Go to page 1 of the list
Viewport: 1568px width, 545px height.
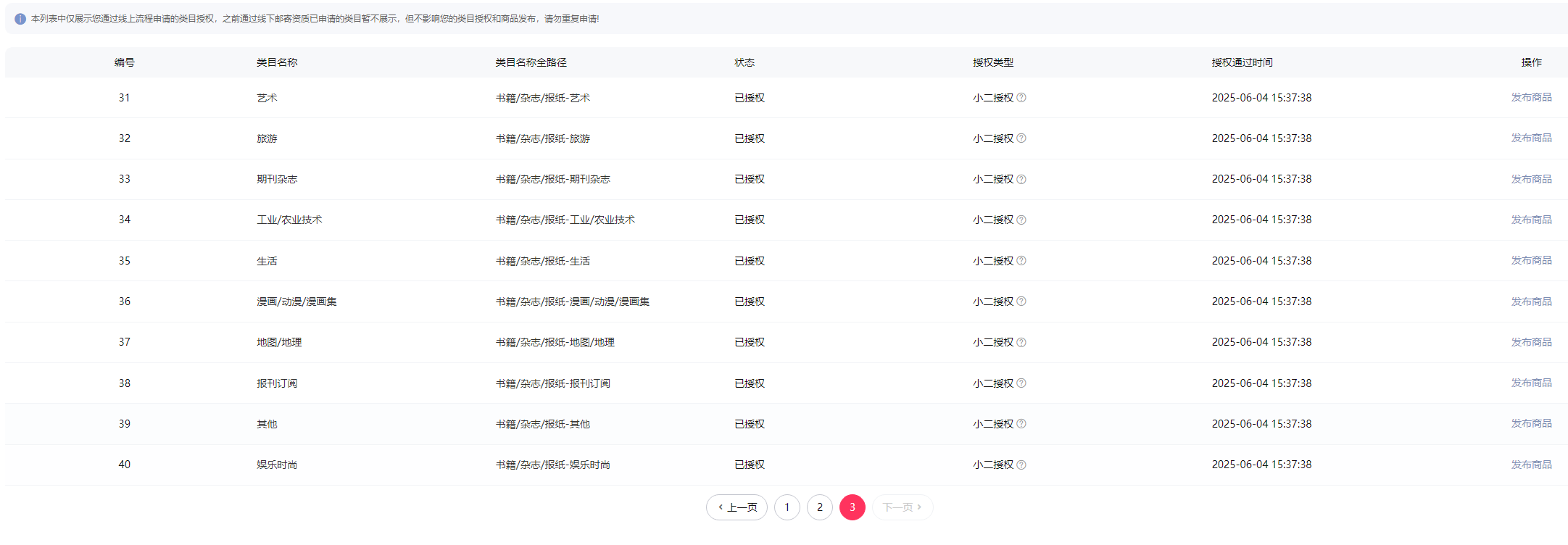[787, 507]
